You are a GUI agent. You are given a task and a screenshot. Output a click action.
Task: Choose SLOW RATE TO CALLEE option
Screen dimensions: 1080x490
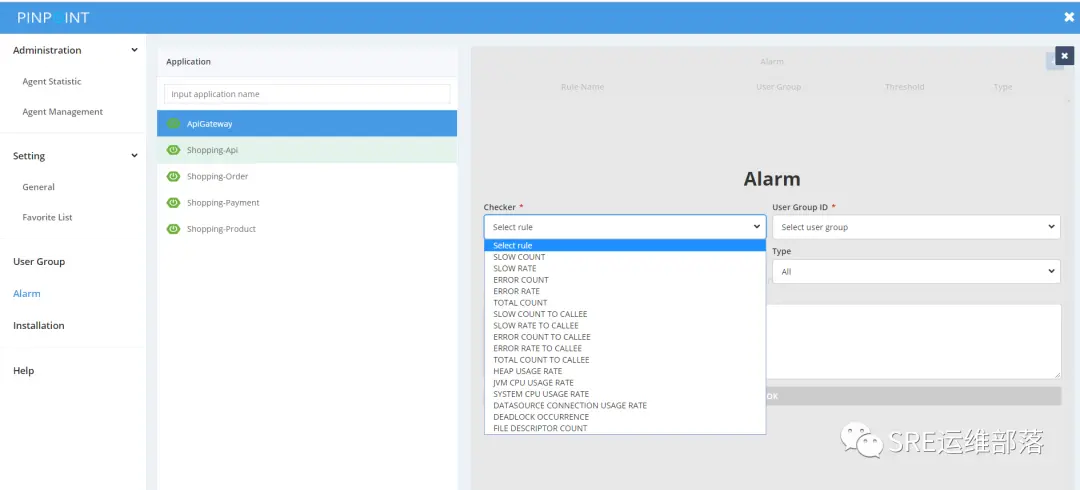[625, 325]
